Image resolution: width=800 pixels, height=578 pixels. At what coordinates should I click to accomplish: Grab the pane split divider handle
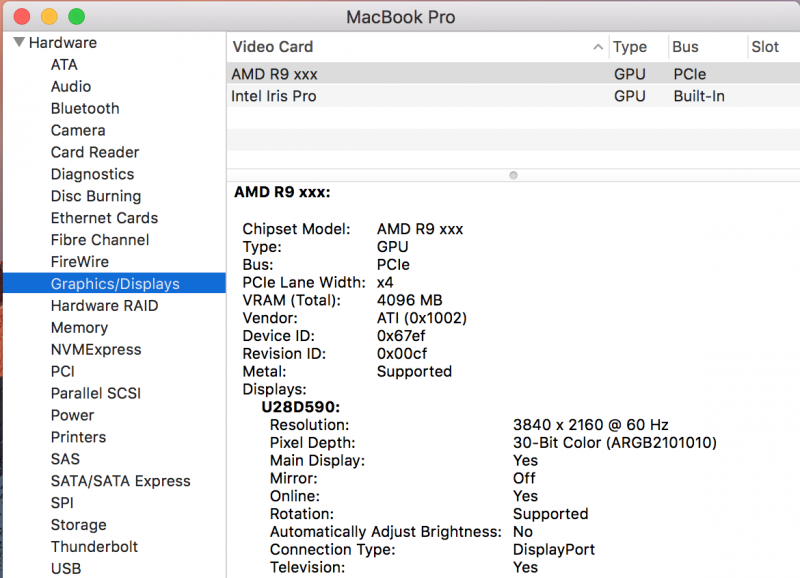click(513, 175)
